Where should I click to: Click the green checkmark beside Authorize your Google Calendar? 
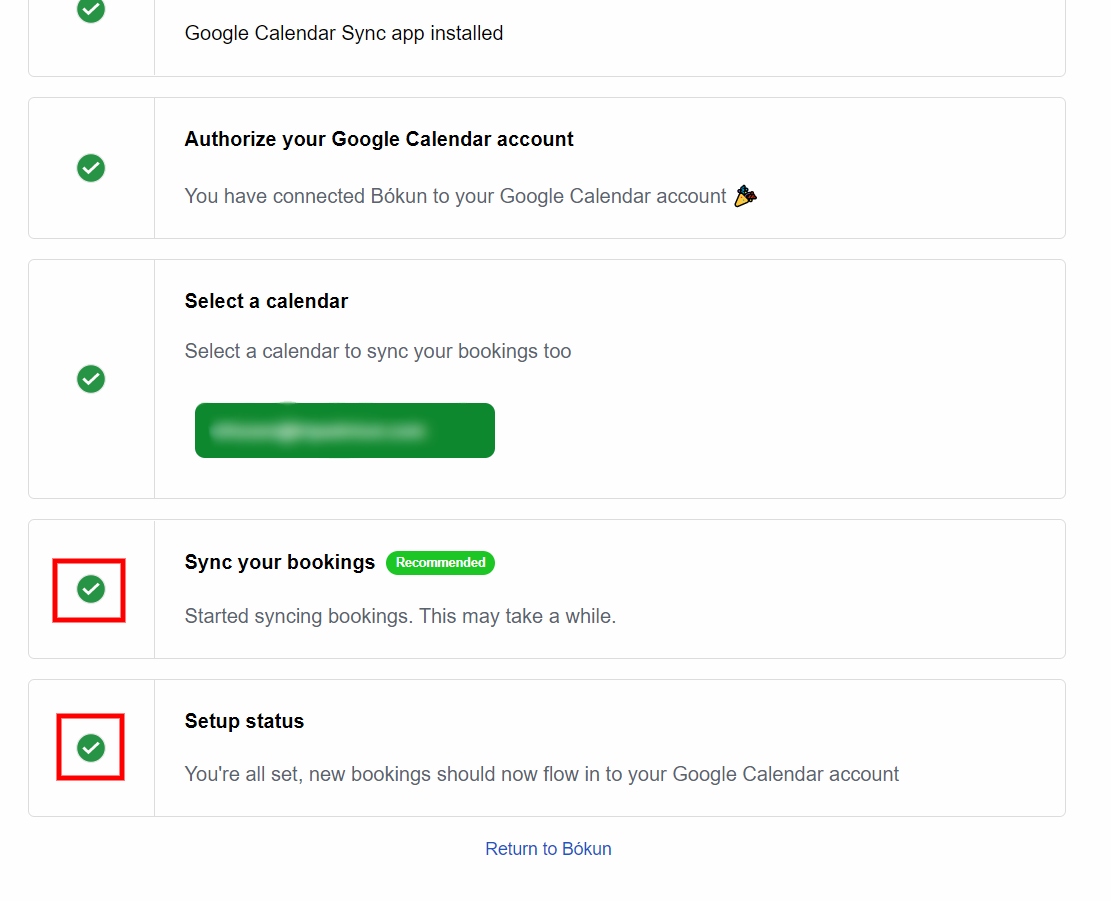[91, 168]
